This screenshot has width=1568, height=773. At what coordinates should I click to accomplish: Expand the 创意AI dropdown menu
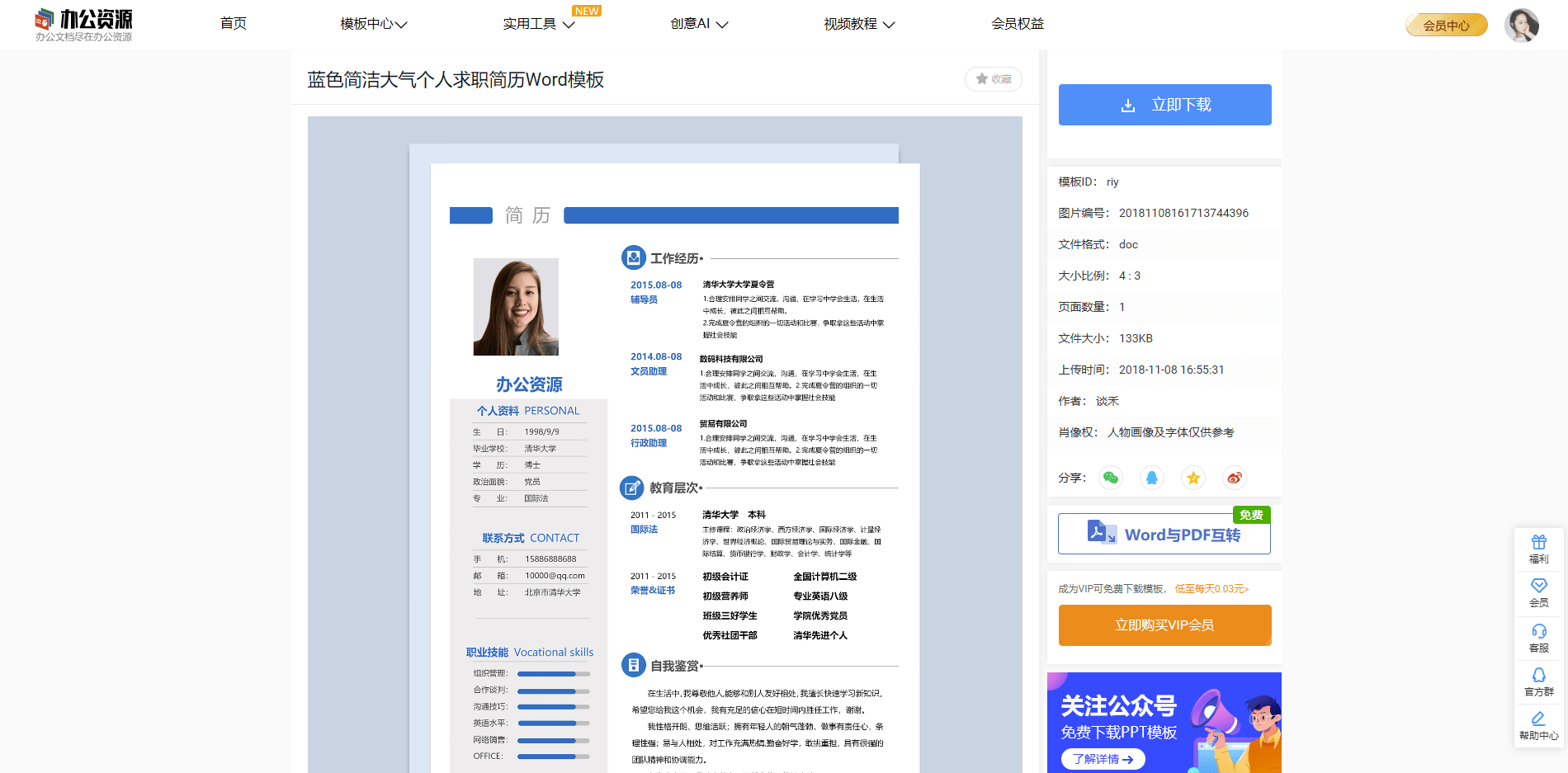point(699,24)
